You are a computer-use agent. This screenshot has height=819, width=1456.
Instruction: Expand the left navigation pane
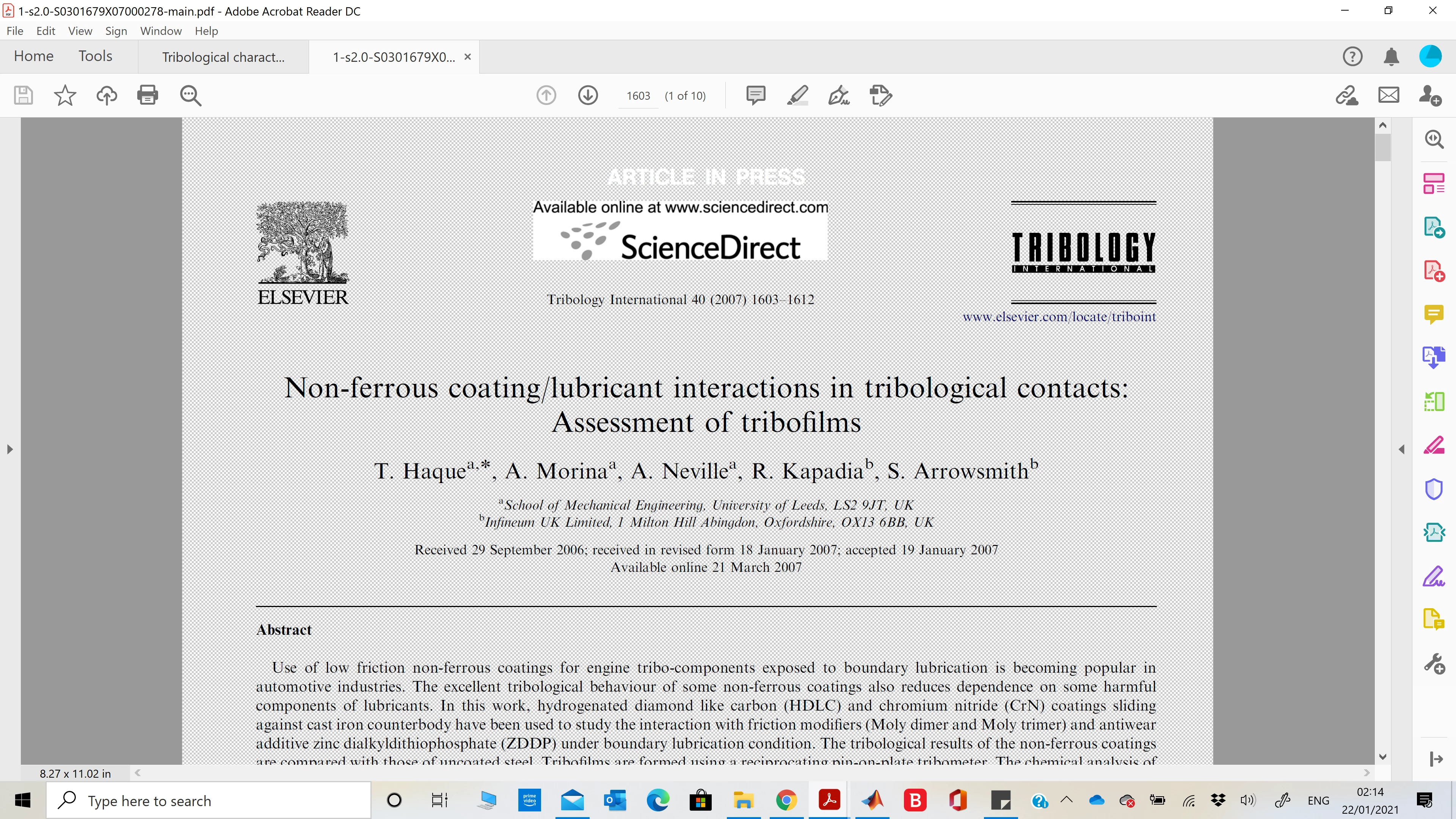point(9,449)
